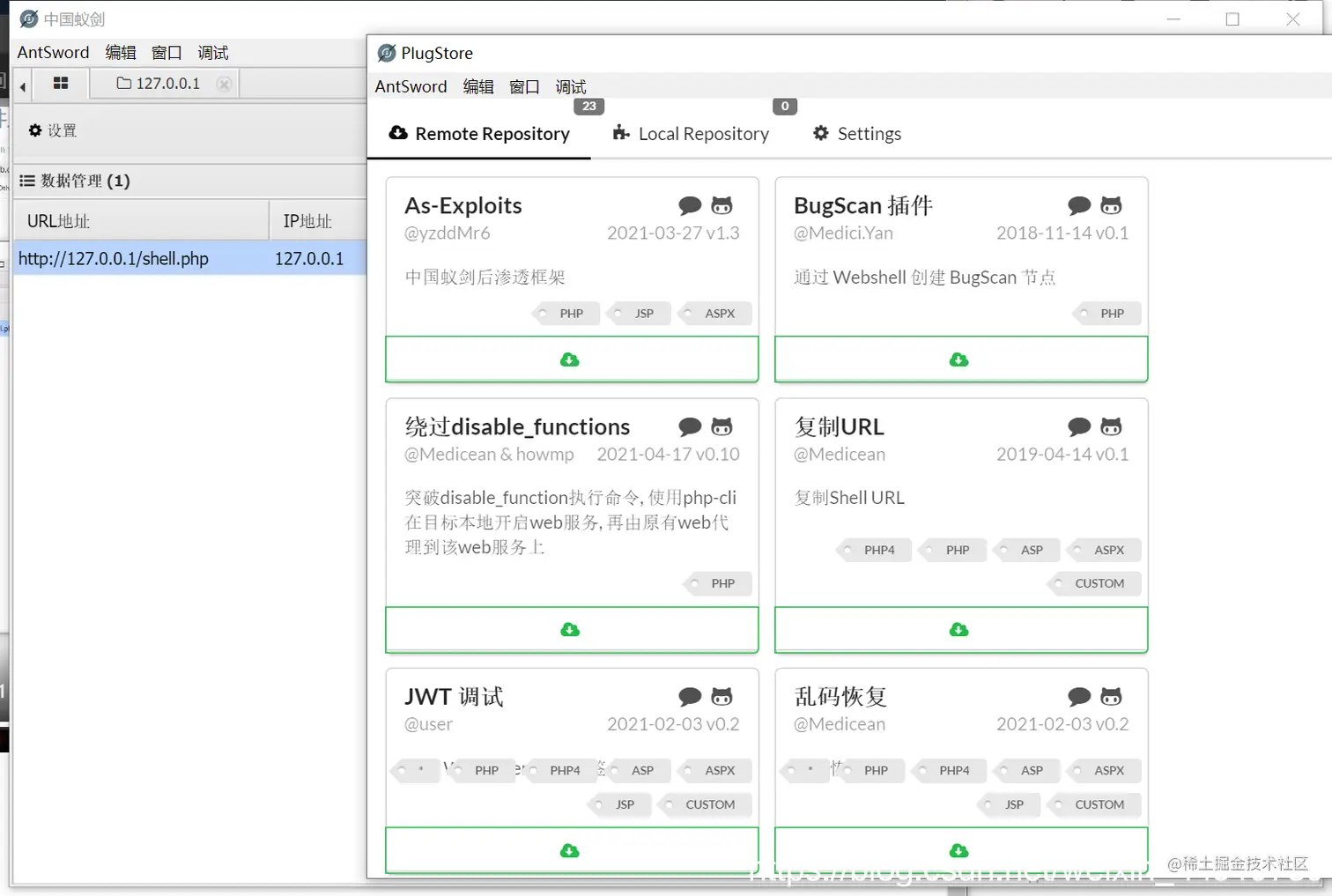This screenshot has width=1332, height=896.
Task: Click the PHP tag on As-Exploits card
Action: click(x=566, y=314)
